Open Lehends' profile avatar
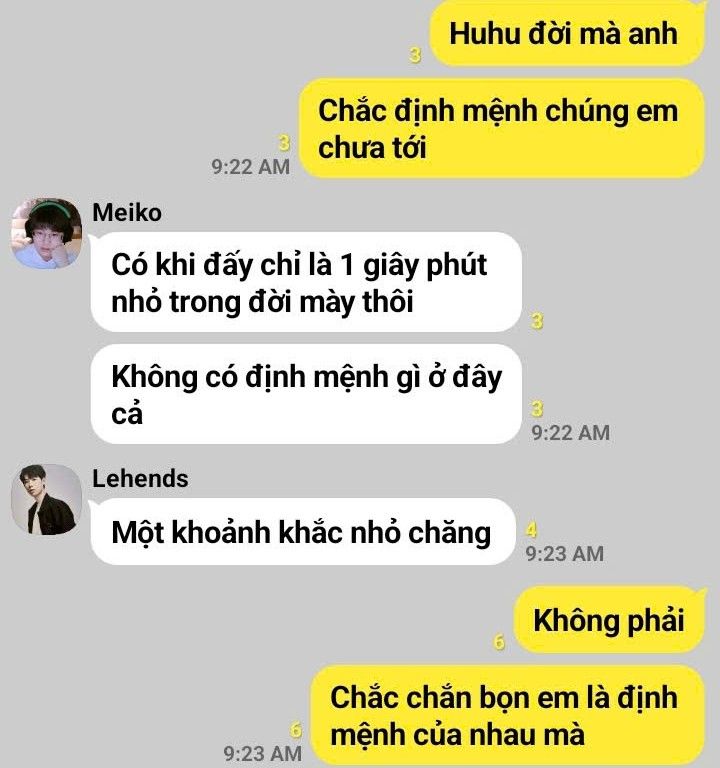Viewport: 720px width, 768px height. pos(47,500)
